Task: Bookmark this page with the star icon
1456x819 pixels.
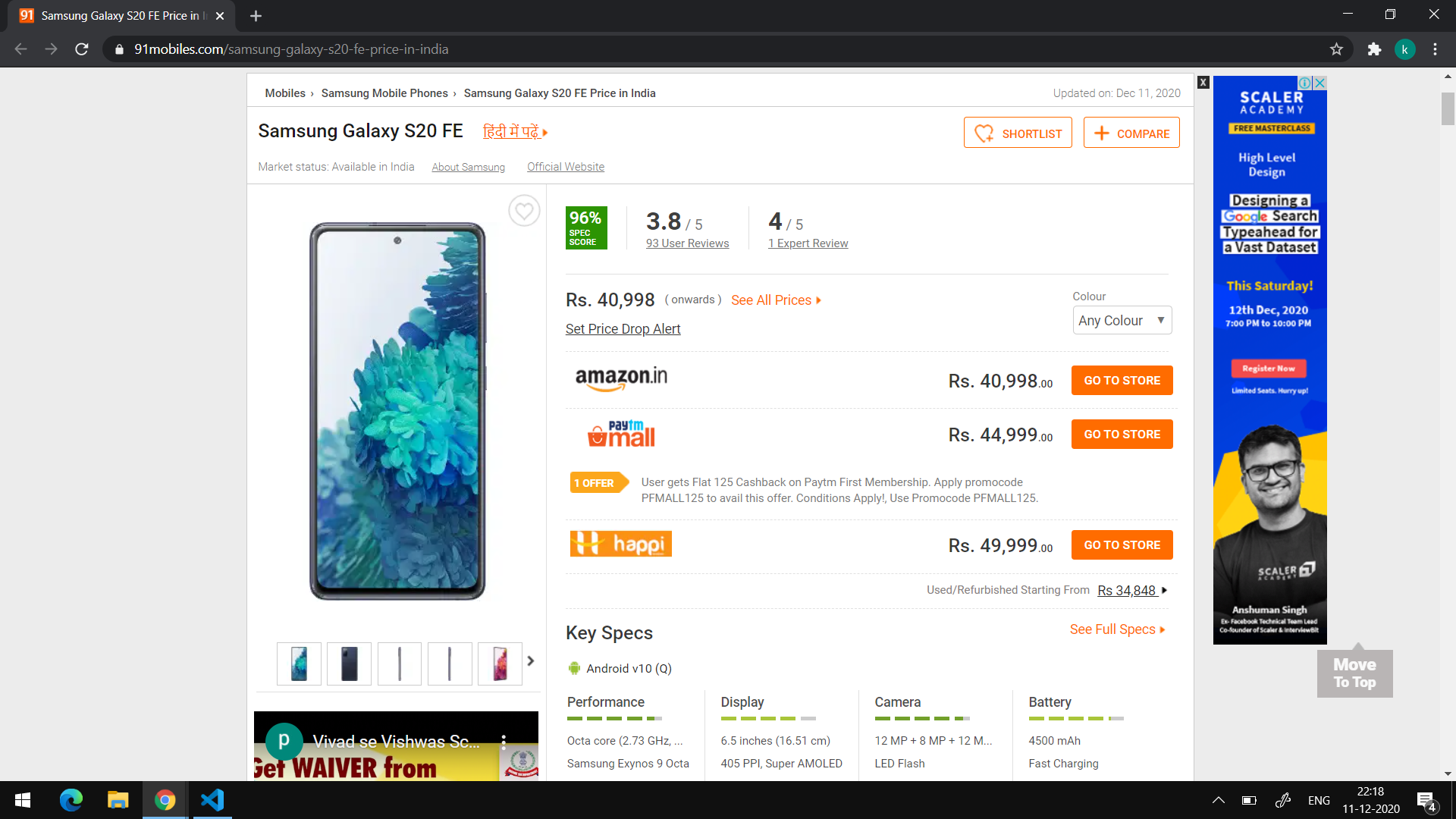Action: point(1336,49)
